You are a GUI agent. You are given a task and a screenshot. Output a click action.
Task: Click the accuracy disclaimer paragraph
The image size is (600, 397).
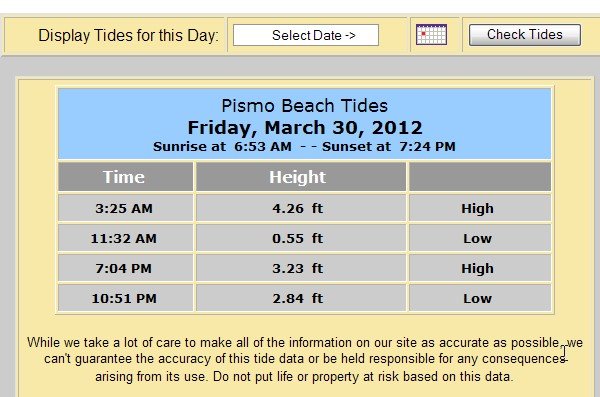pyautogui.click(x=305, y=359)
